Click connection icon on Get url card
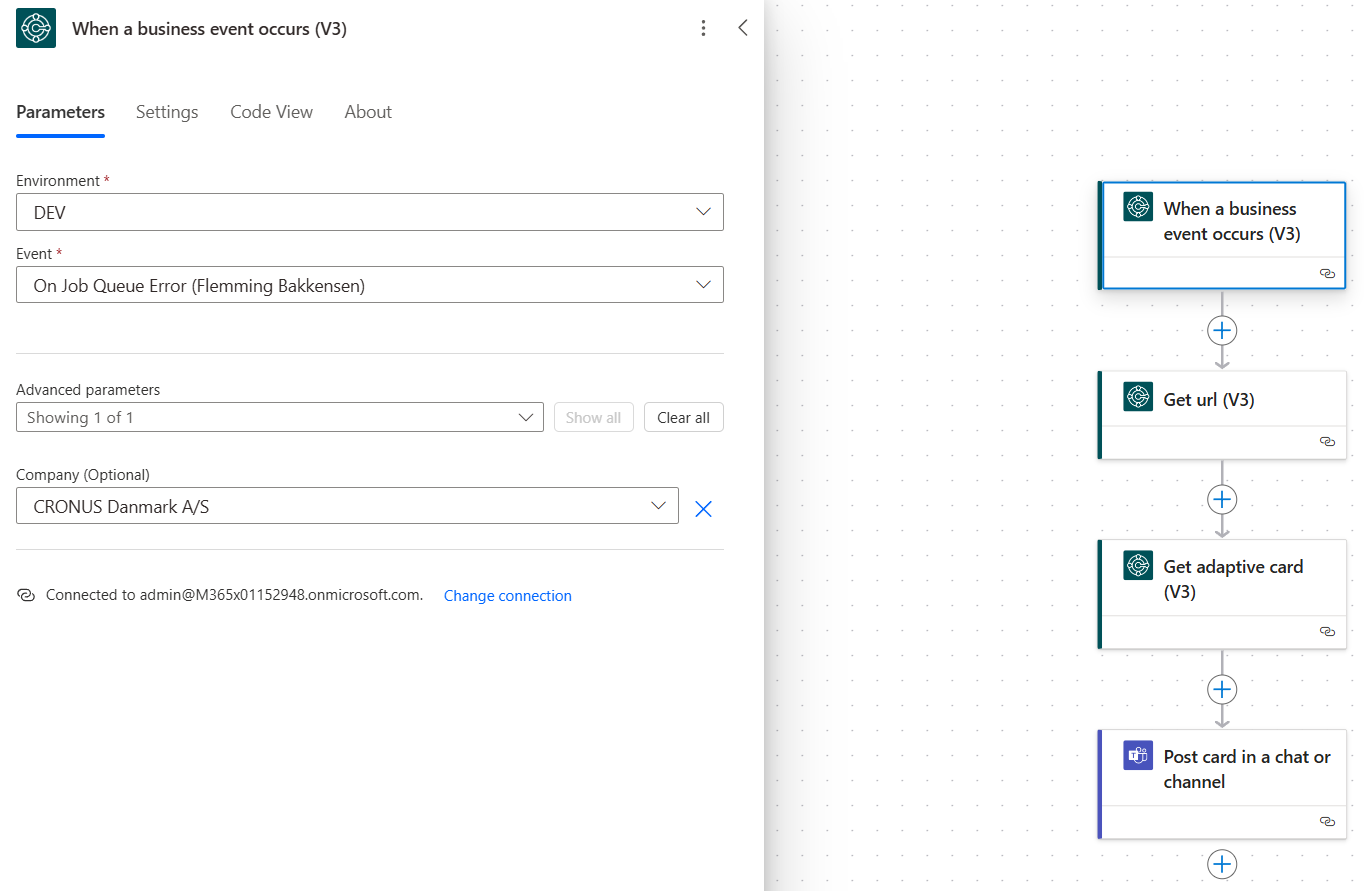The height and width of the screenshot is (891, 1364). click(x=1327, y=440)
